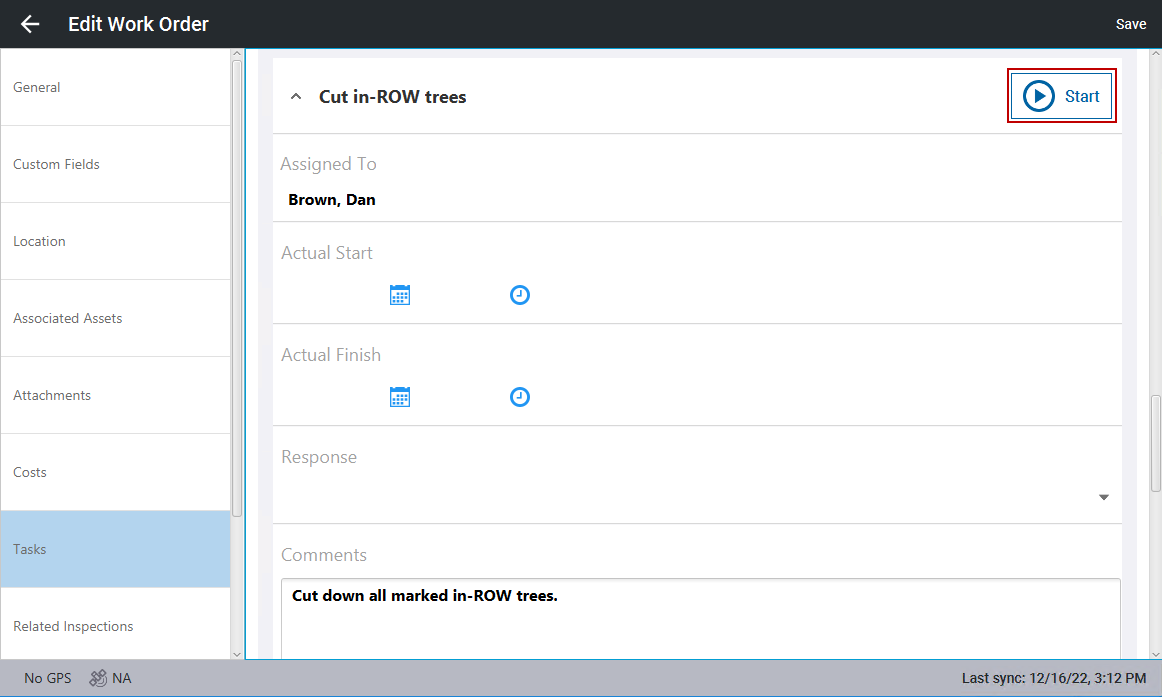Open the General section
This screenshot has width=1162, height=697.
click(x=116, y=87)
